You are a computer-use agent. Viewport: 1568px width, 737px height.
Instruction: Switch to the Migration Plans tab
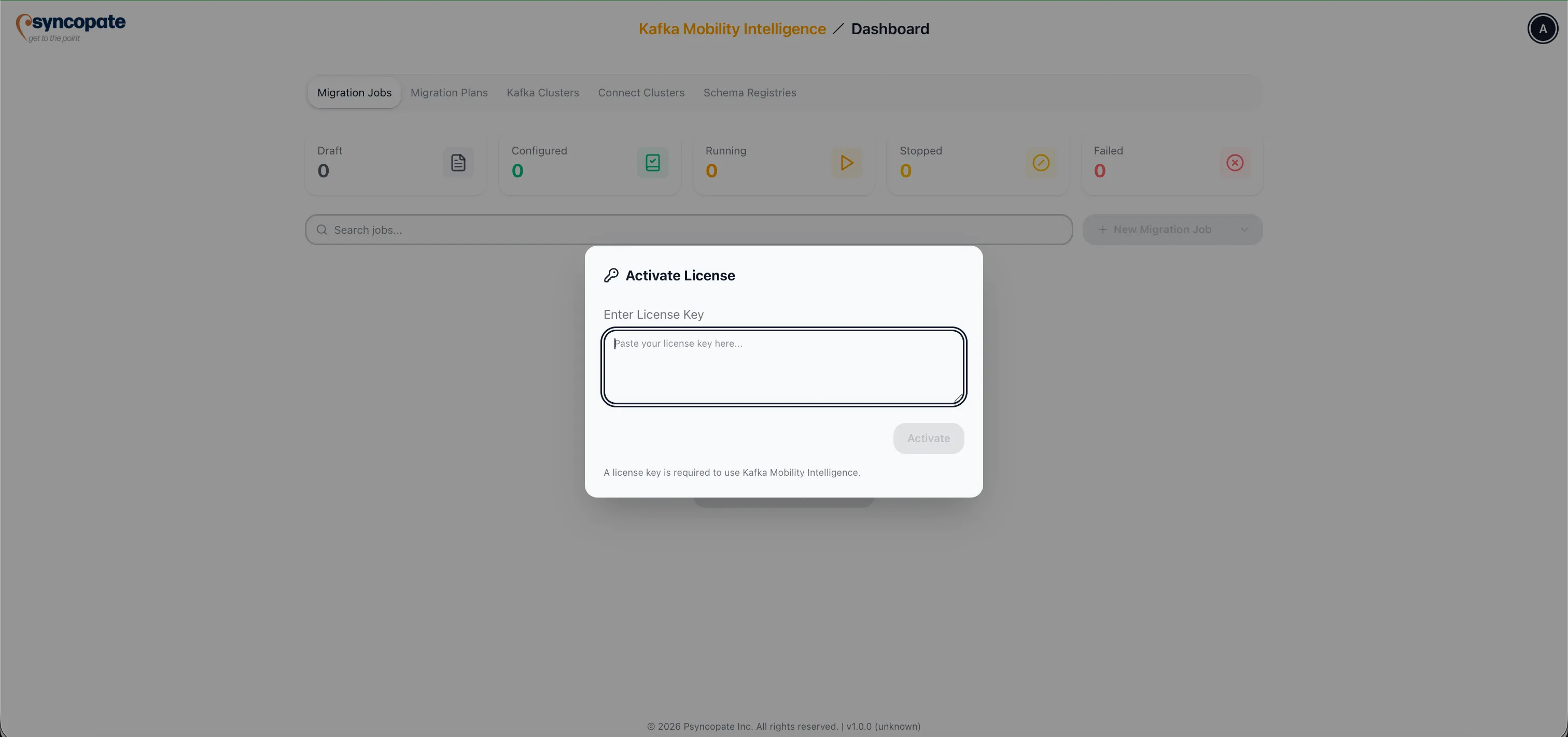(x=449, y=92)
